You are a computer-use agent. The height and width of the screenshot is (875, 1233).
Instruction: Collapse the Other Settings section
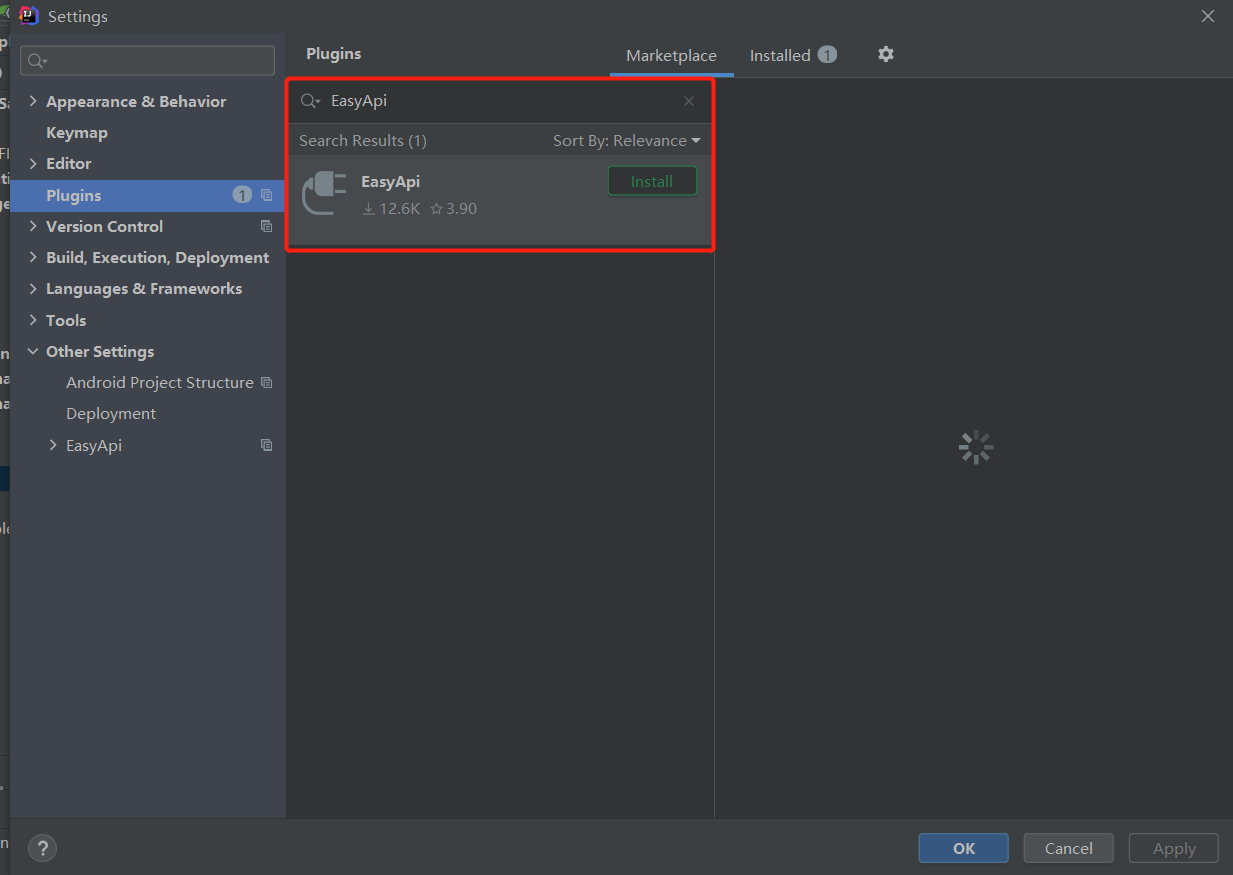tap(34, 351)
